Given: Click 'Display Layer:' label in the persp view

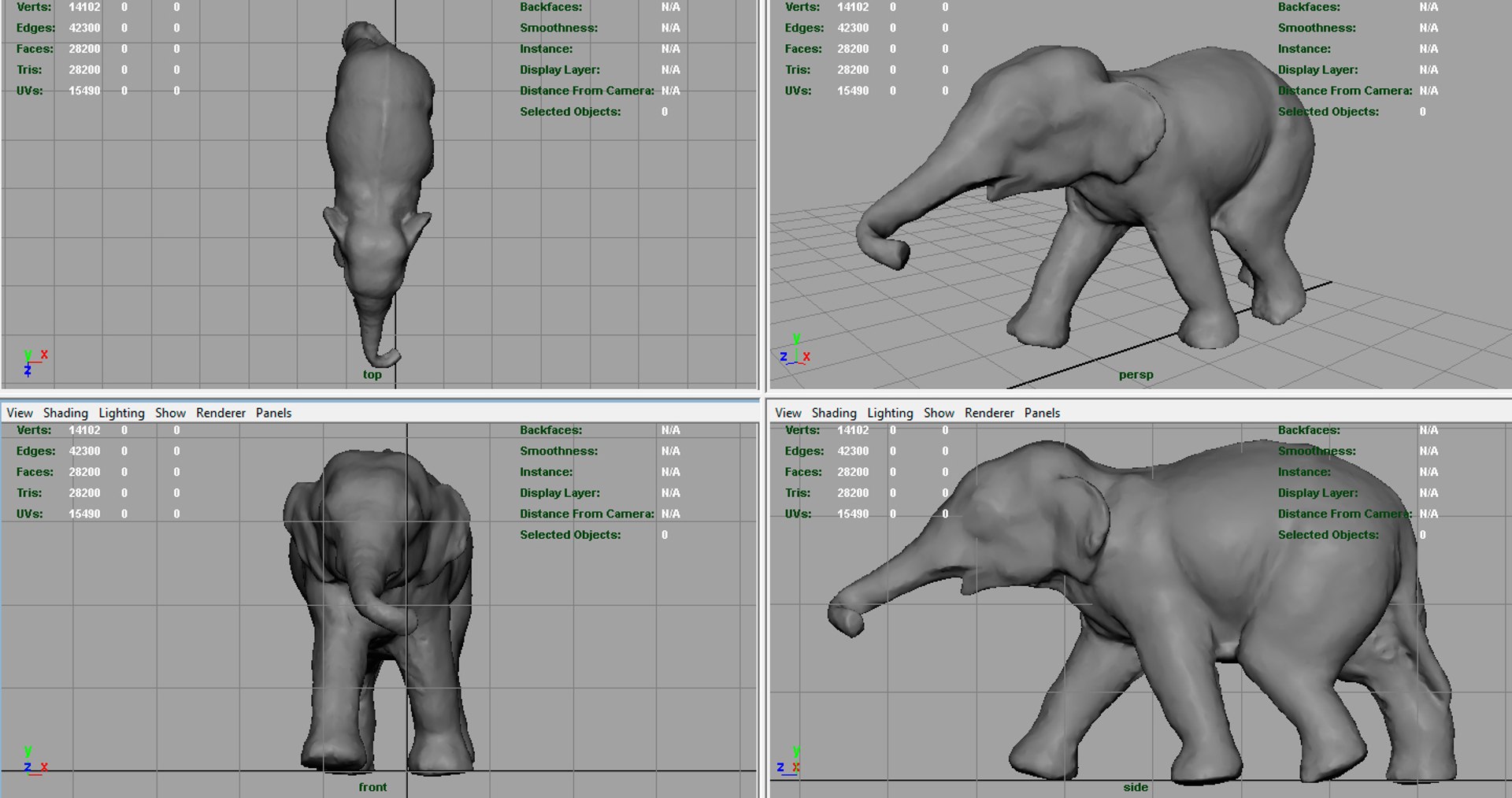Looking at the screenshot, I should pyautogui.click(x=1317, y=69).
